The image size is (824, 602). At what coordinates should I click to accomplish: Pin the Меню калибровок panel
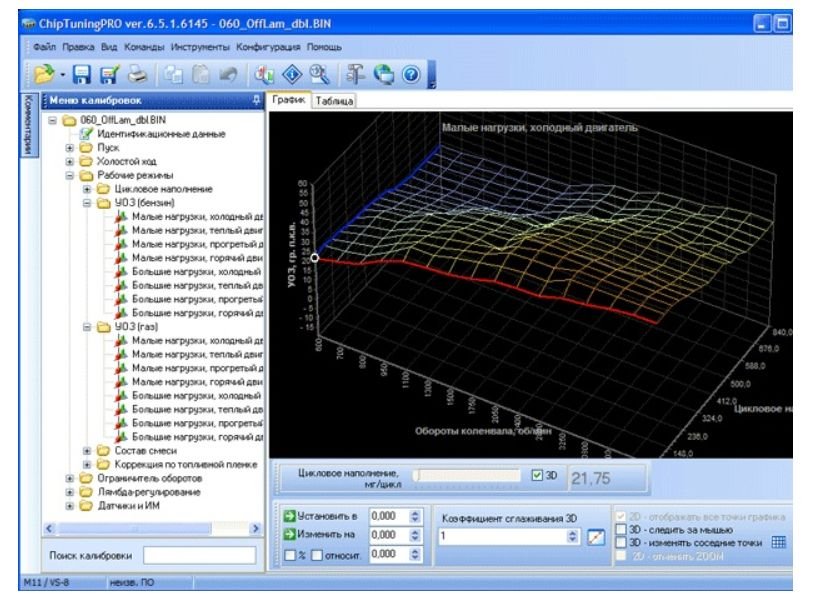(x=257, y=101)
